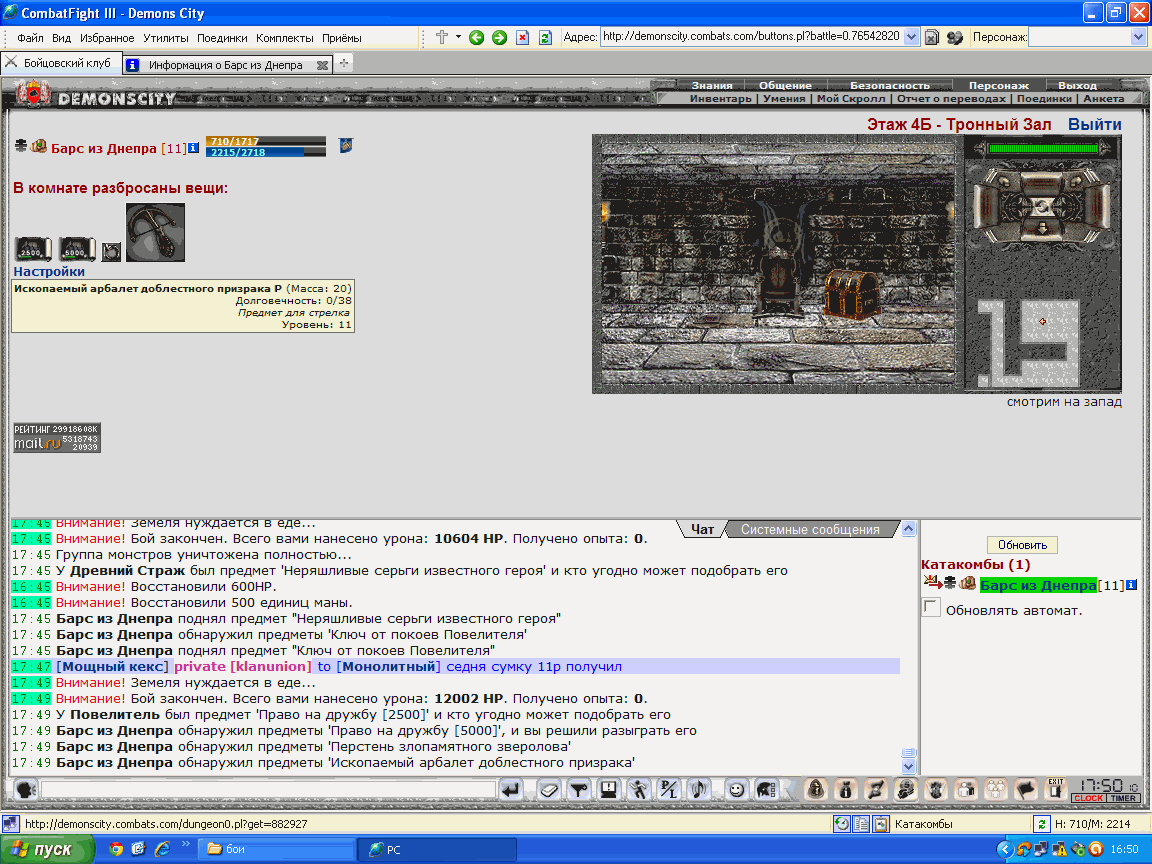Image resolution: width=1152 pixels, height=864 pixels.
Task: Click the eraser clear chat icon
Action: click(x=549, y=791)
